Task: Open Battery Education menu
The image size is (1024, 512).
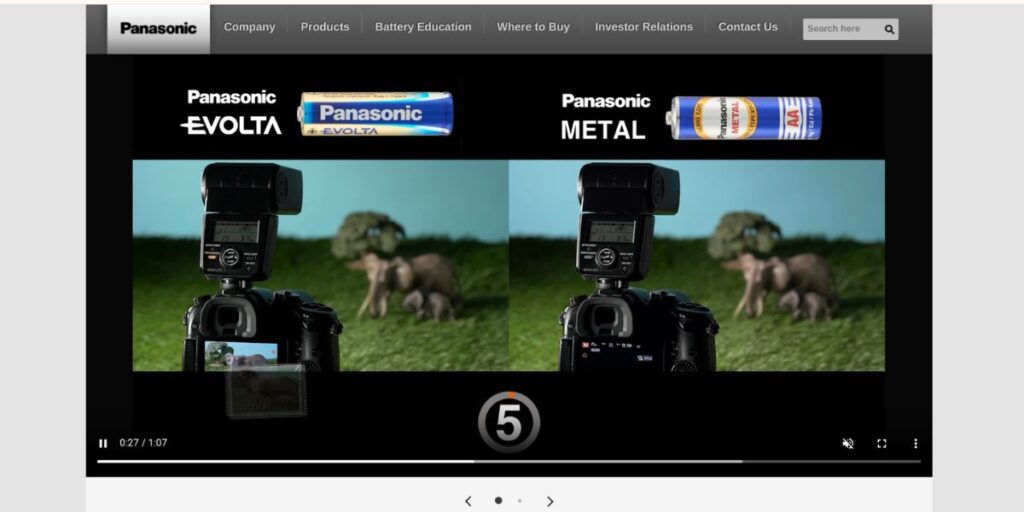Action: 423,27
